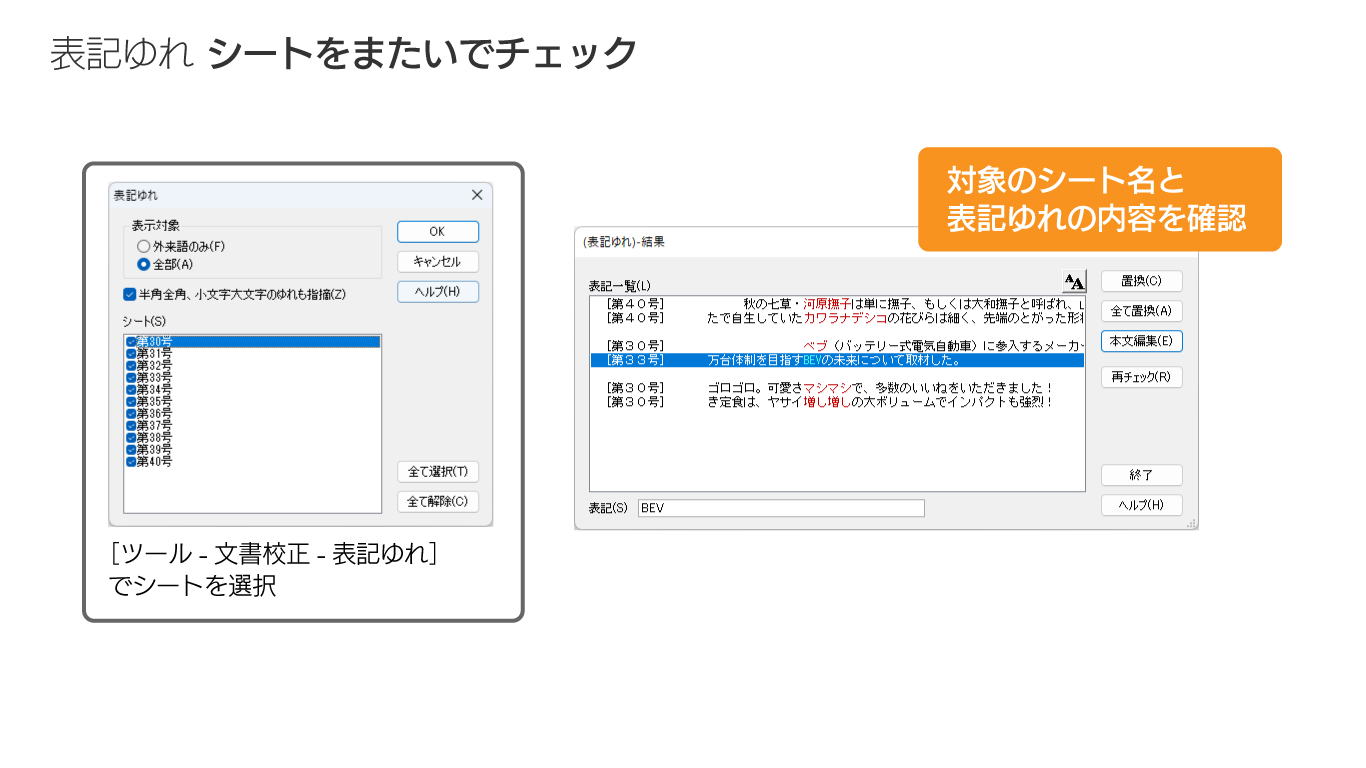Viewport: 1366px width, 768px height.
Task: Click 終了 to exit results
Action: 1141,475
